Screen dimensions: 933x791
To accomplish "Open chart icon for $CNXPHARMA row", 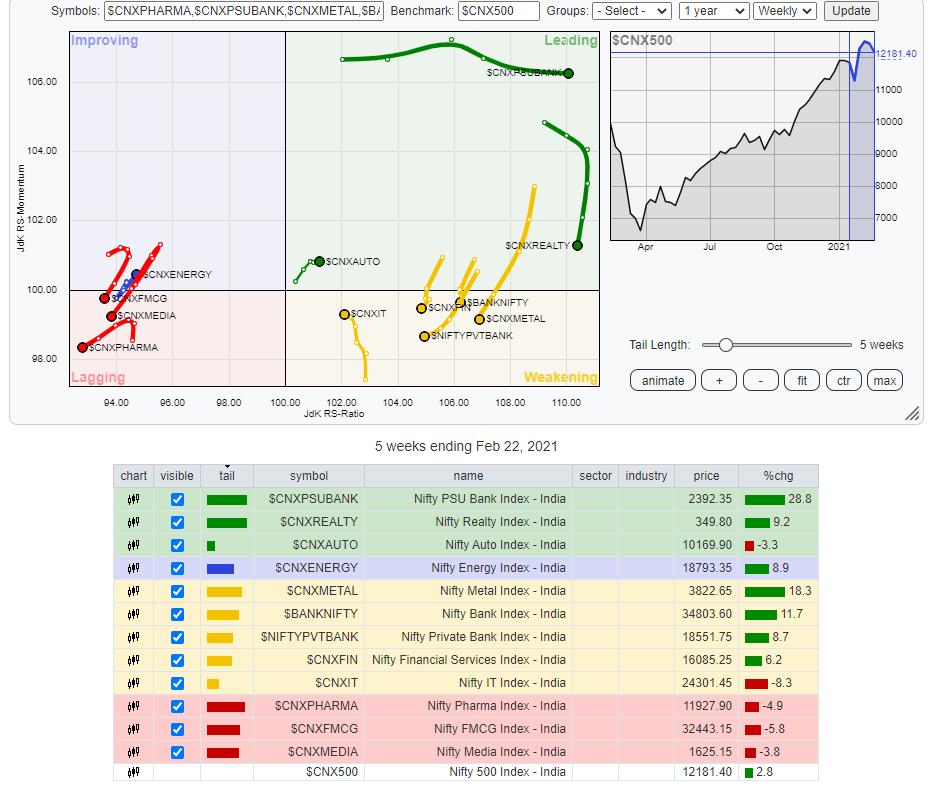I will pos(133,706).
